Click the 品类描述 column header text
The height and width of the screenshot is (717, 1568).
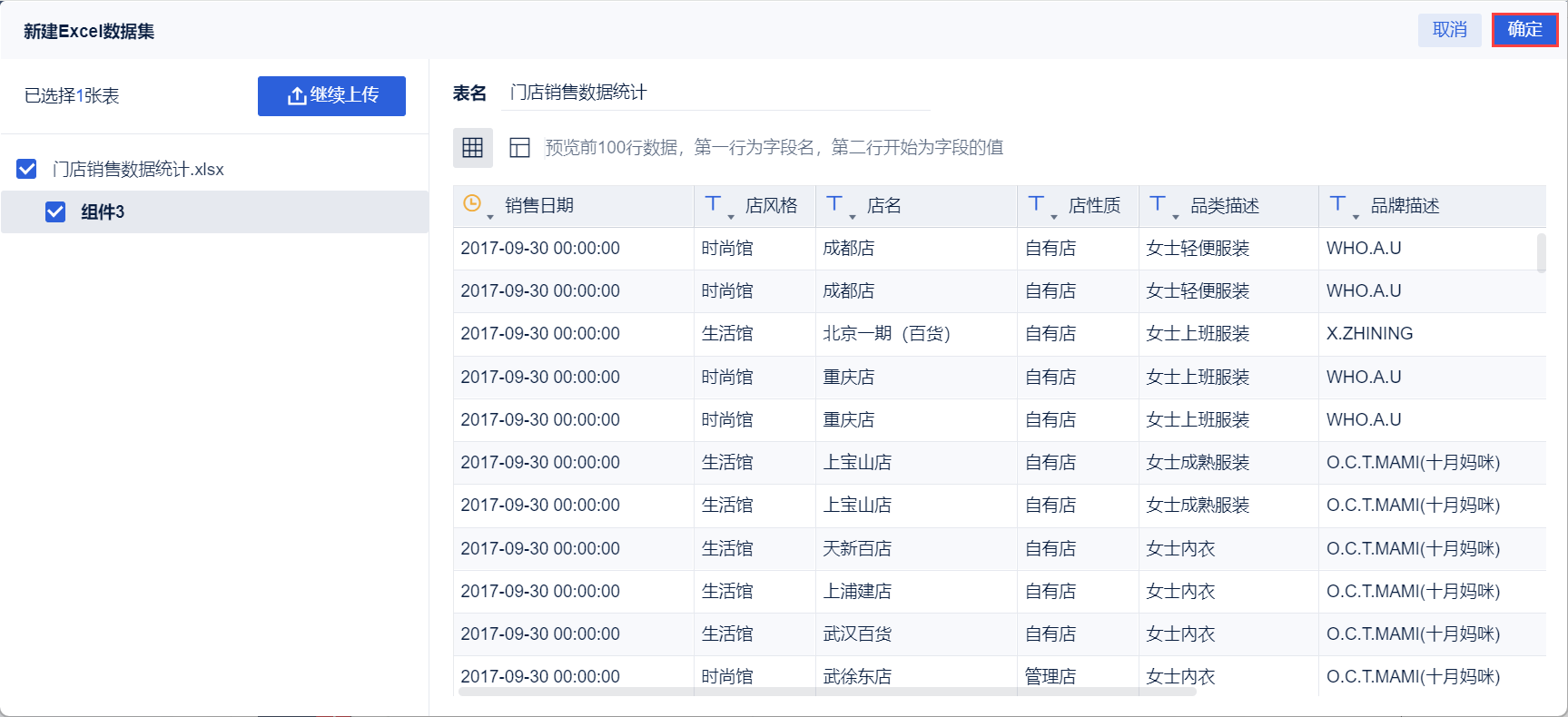point(1225,206)
